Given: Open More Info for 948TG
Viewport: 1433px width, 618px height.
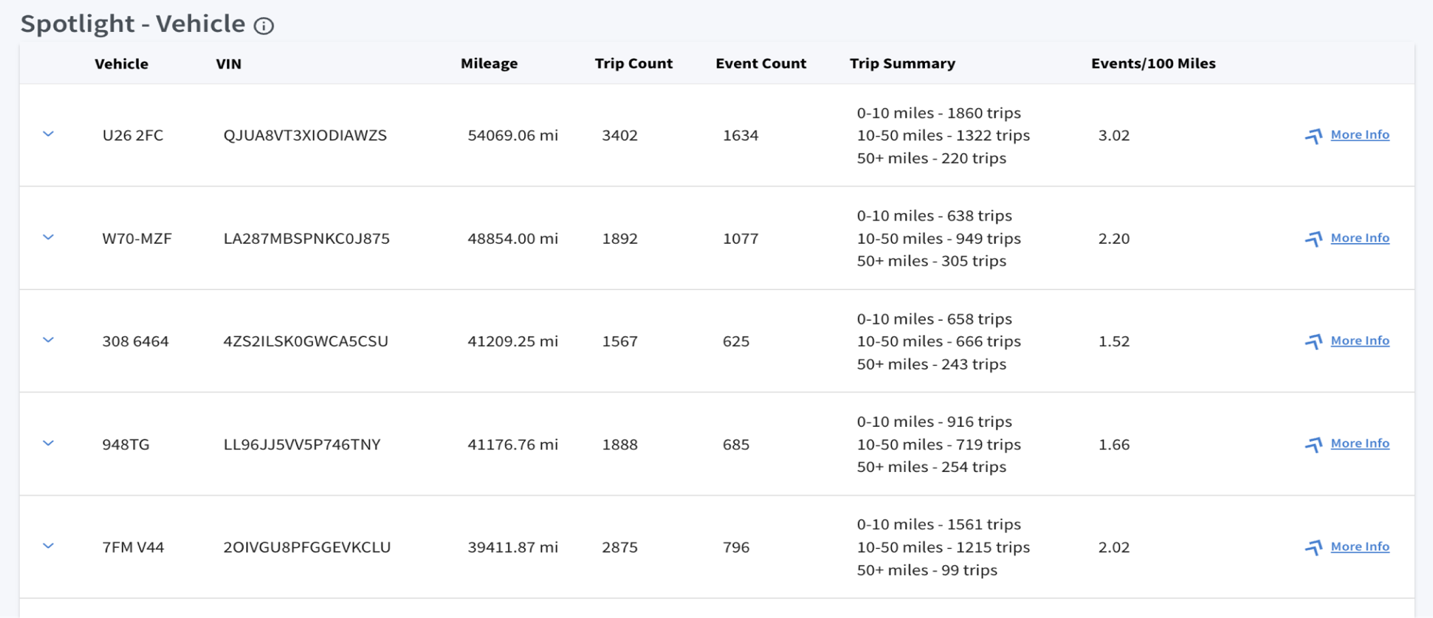Looking at the screenshot, I should tap(1360, 443).
